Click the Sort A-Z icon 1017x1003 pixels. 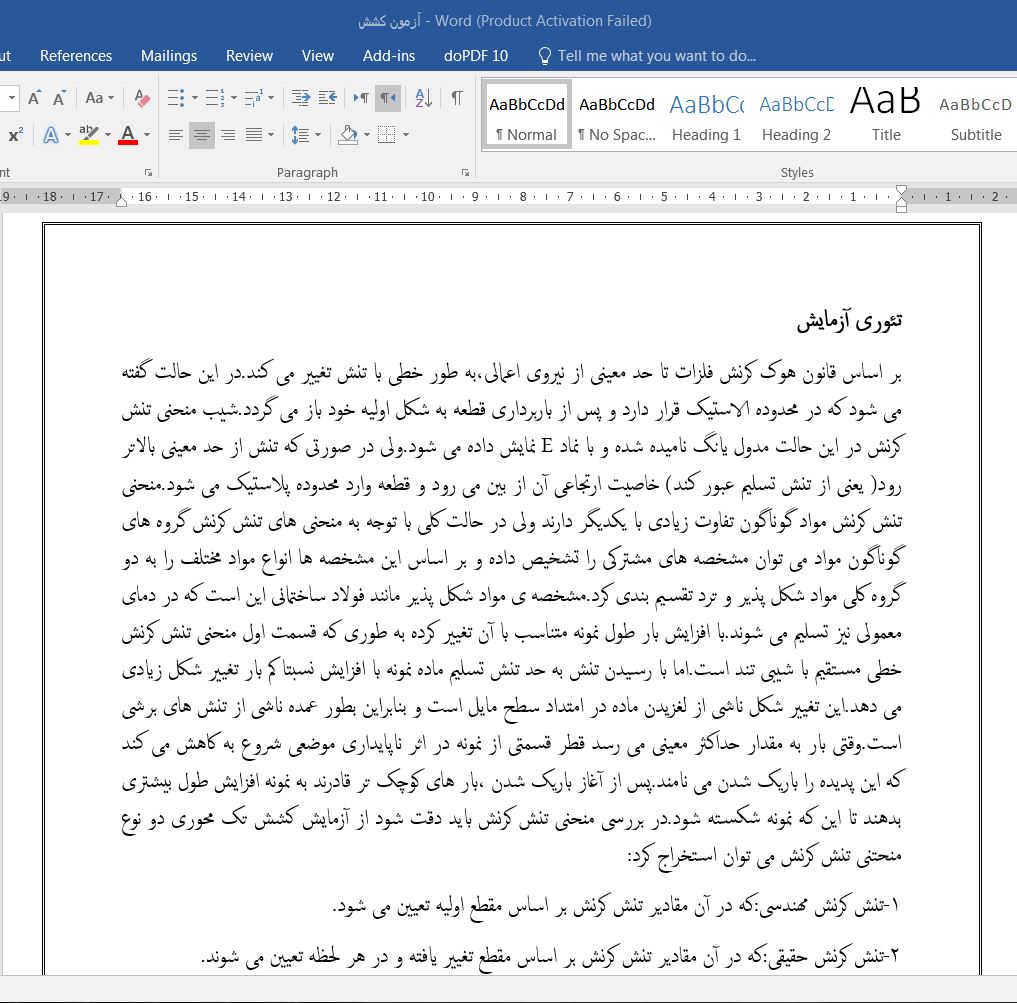coord(424,98)
